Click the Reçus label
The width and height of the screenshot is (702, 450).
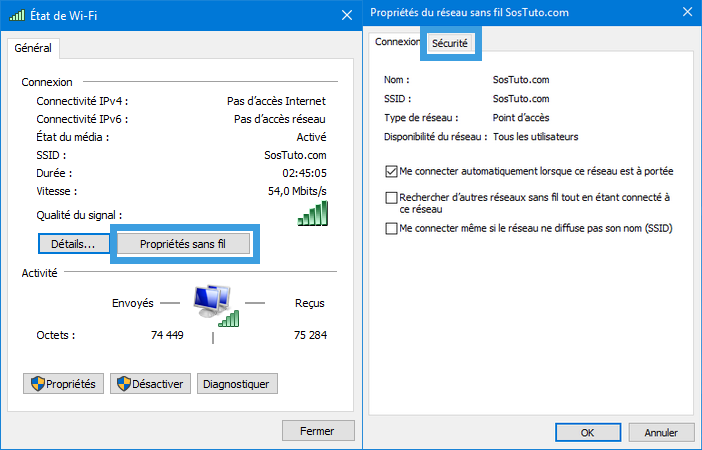tap(309, 303)
